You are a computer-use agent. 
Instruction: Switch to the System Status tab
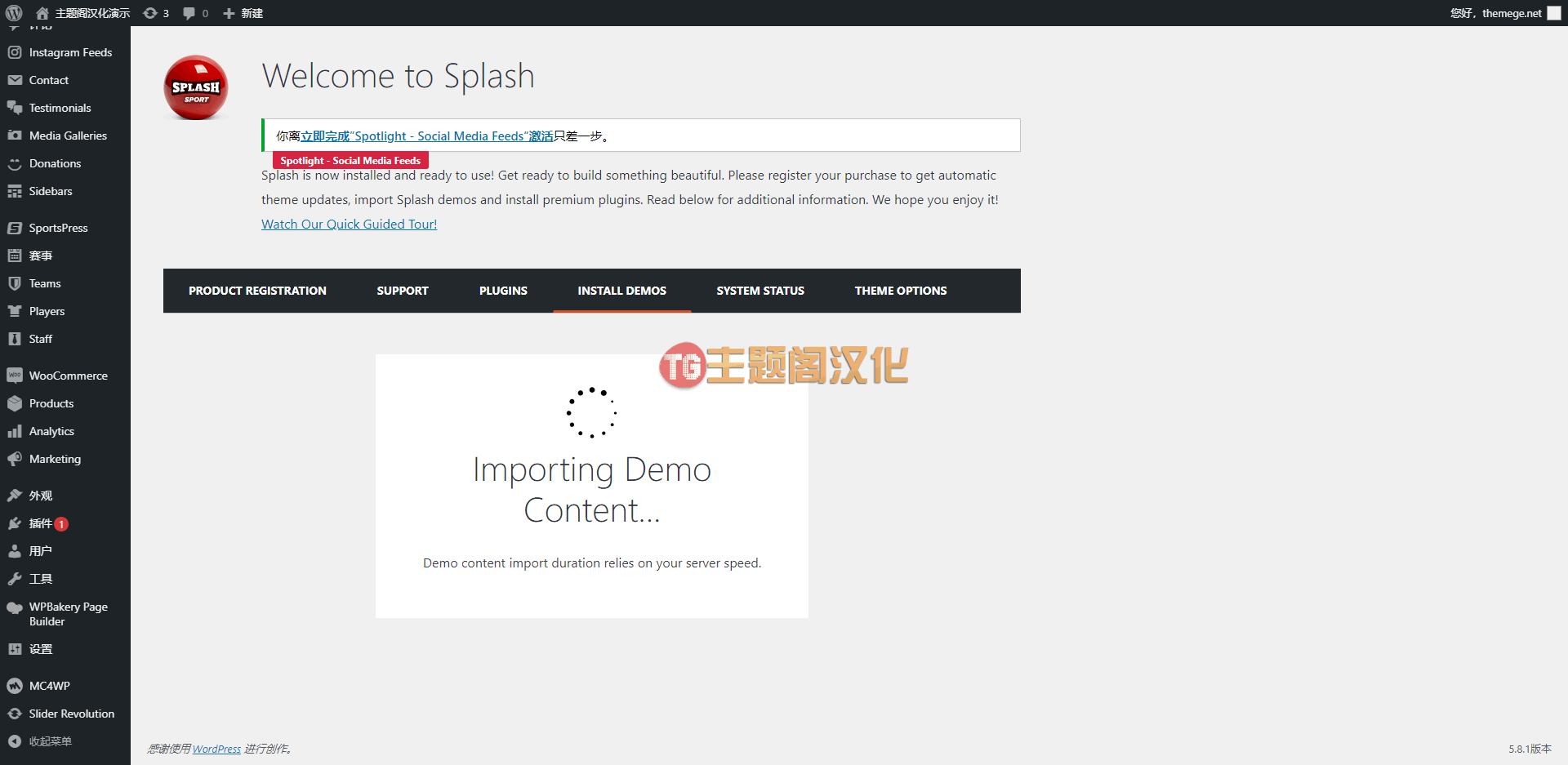[760, 291]
